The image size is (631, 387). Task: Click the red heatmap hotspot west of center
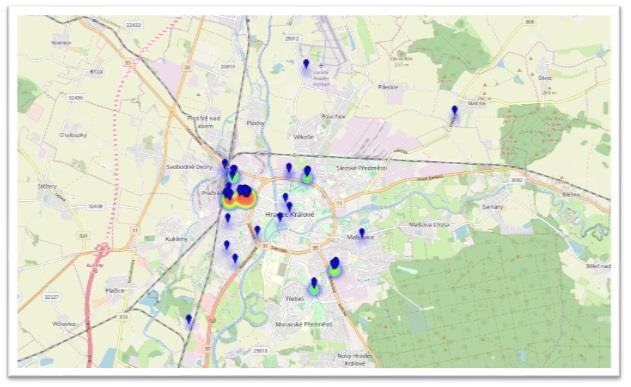pos(245,199)
